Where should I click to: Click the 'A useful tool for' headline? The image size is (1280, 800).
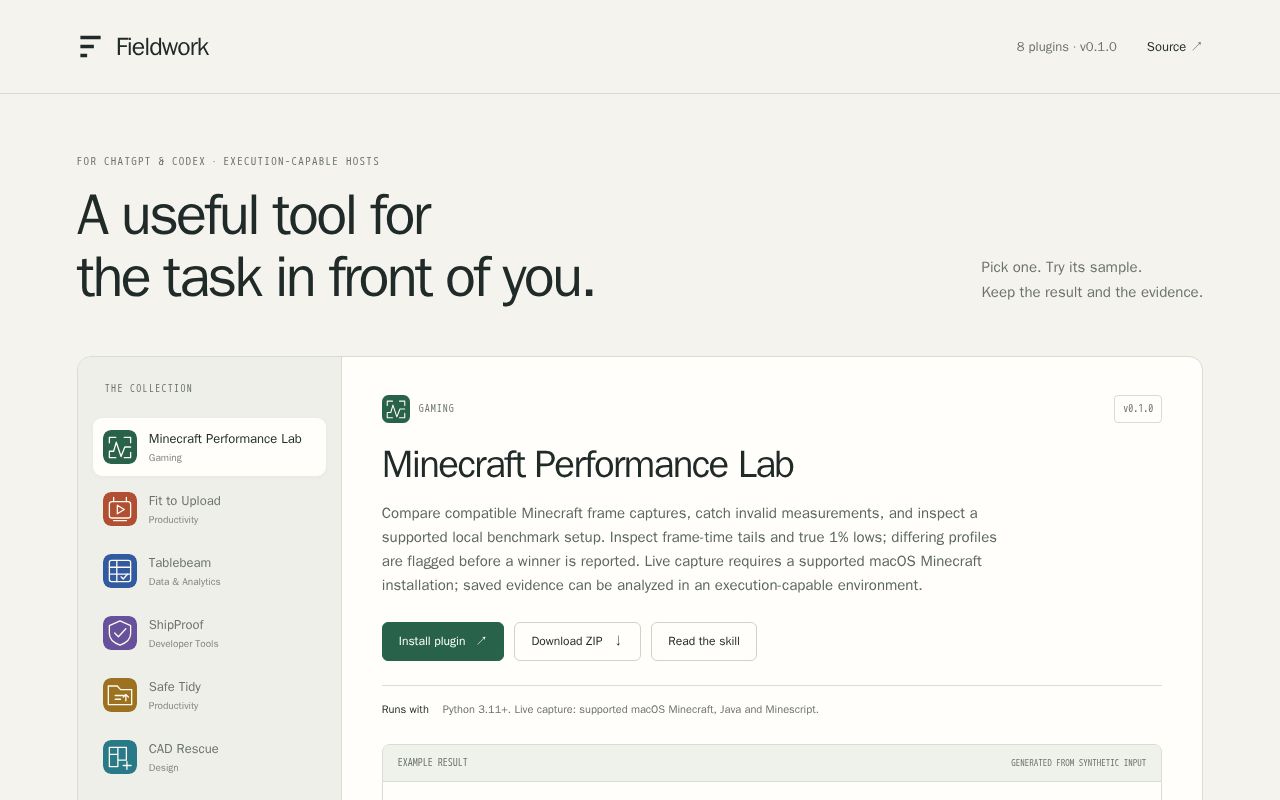254,215
